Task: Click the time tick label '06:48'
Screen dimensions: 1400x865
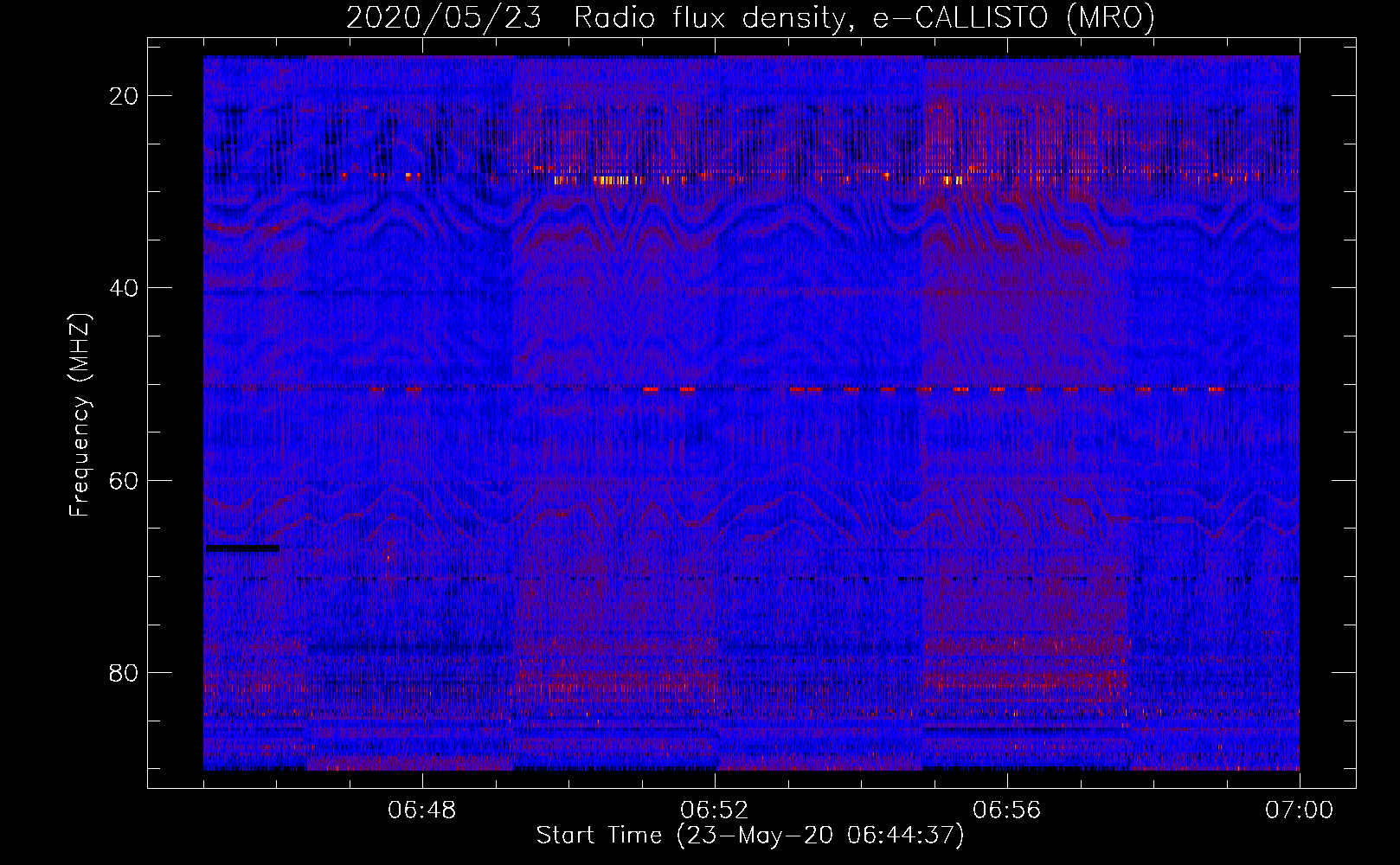Action: click(x=422, y=811)
